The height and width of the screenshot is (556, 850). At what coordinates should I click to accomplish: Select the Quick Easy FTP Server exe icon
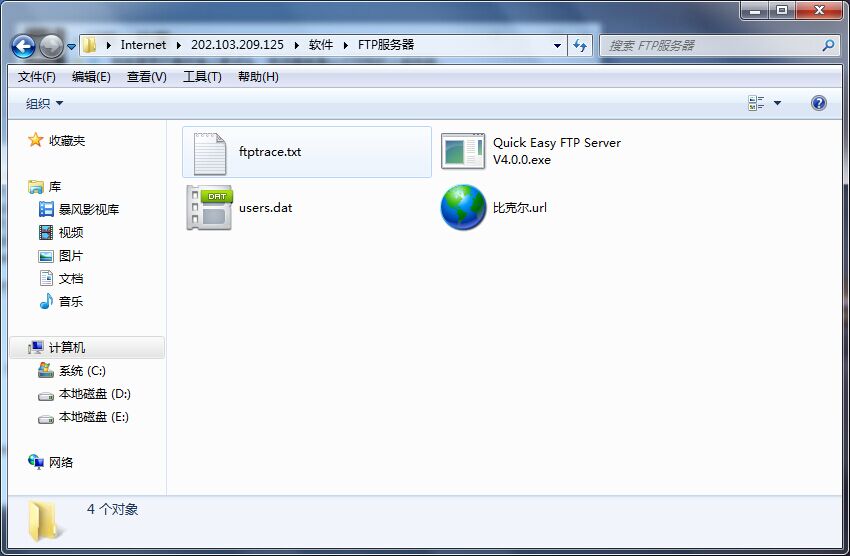463,152
